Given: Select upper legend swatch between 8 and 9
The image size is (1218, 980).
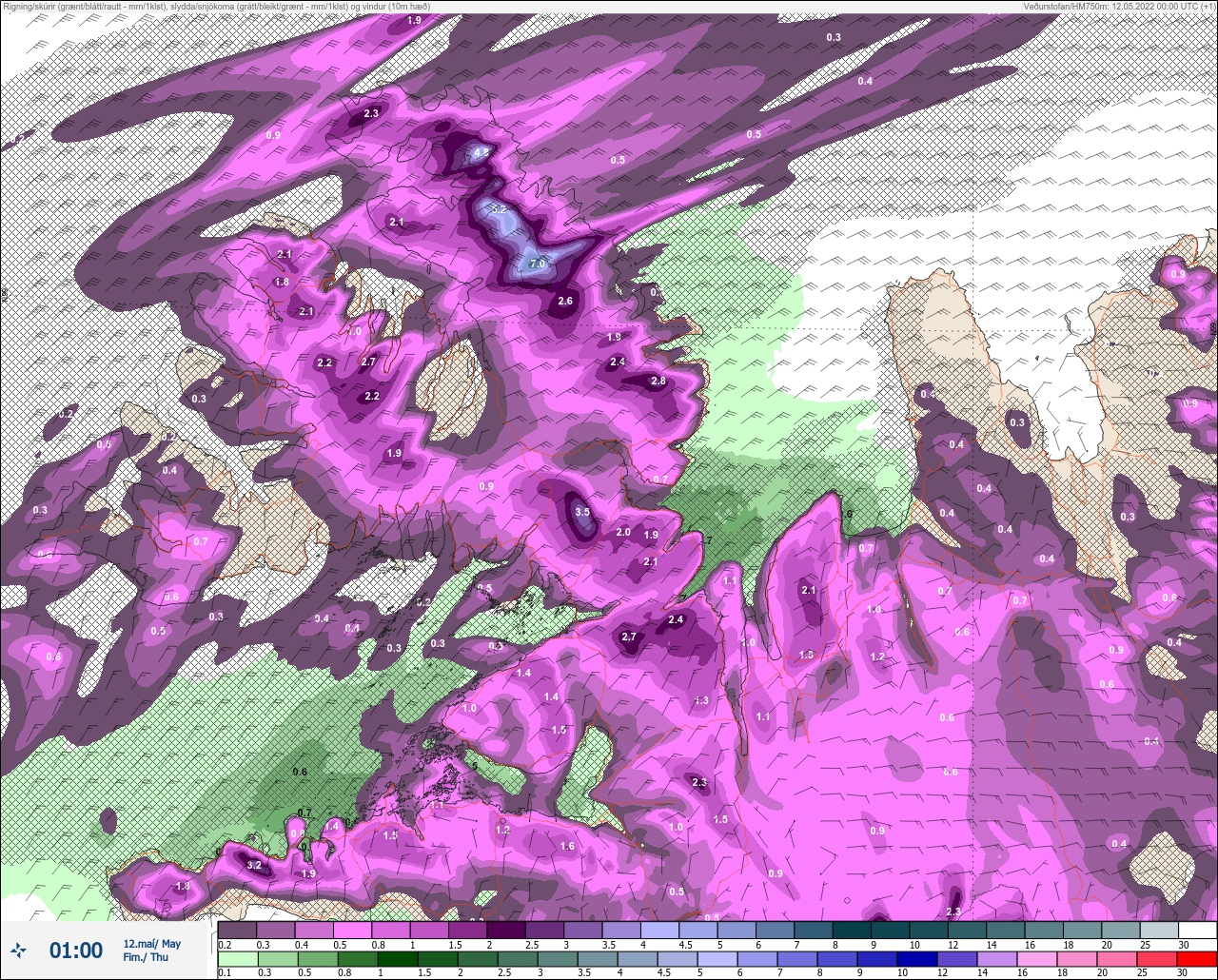Looking at the screenshot, I should [x=852, y=930].
